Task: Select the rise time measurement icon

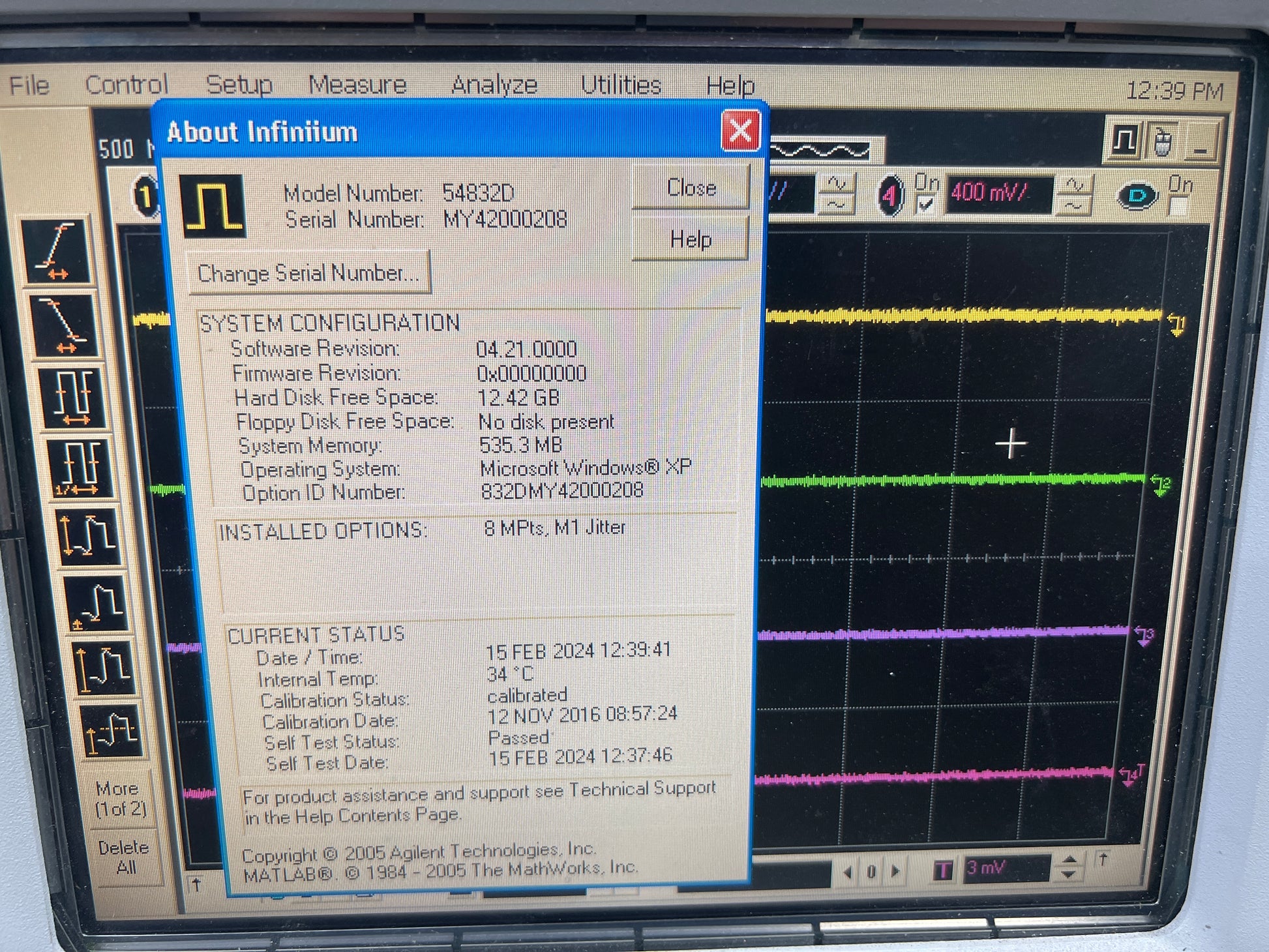Action: tap(57, 252)
